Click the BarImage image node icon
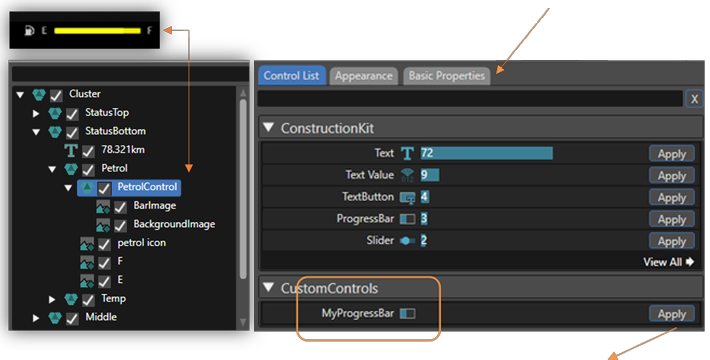 [103, 206]
